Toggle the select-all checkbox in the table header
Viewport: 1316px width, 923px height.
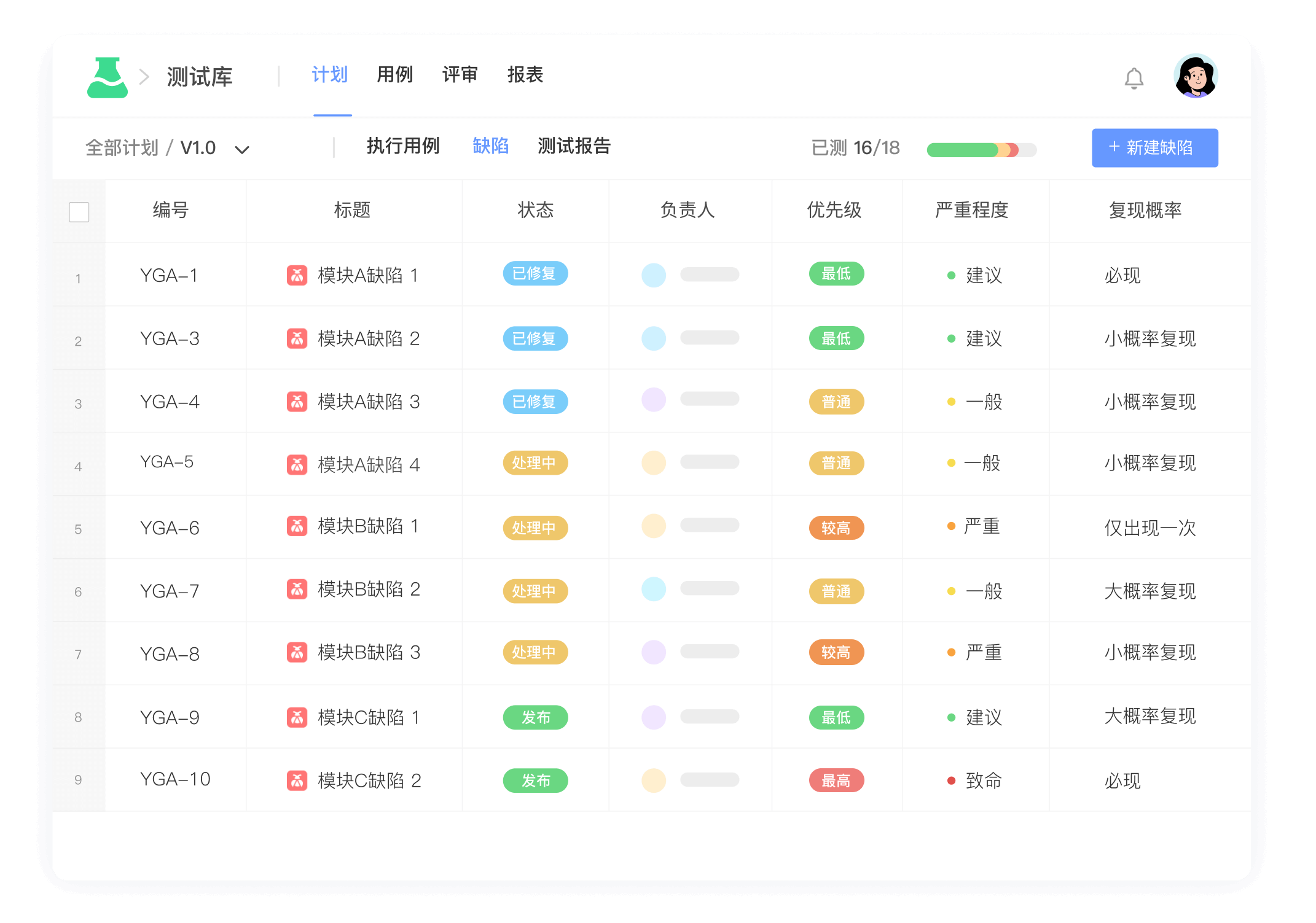(x=79, y=211)
